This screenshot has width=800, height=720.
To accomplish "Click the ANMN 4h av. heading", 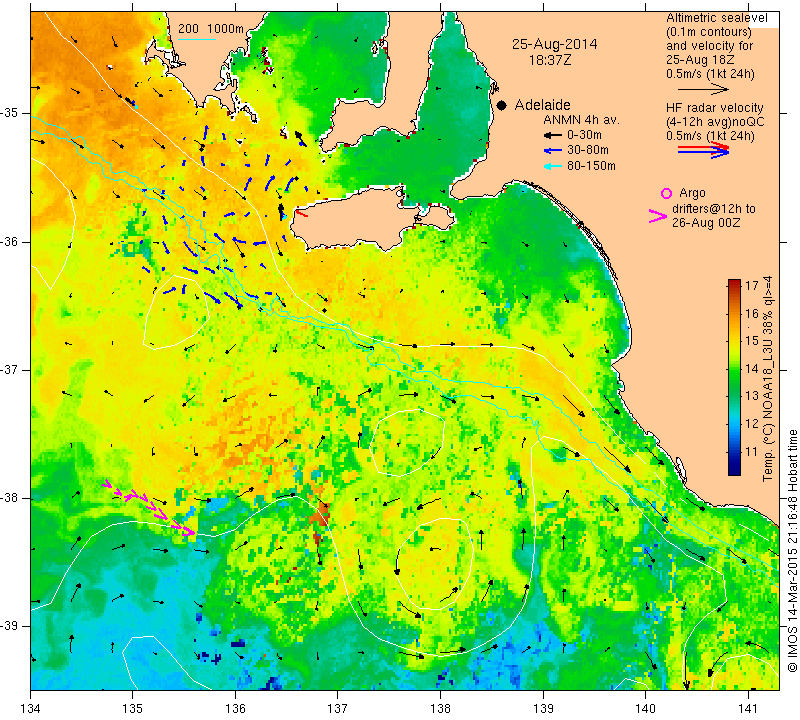I will tap(581, 120).
